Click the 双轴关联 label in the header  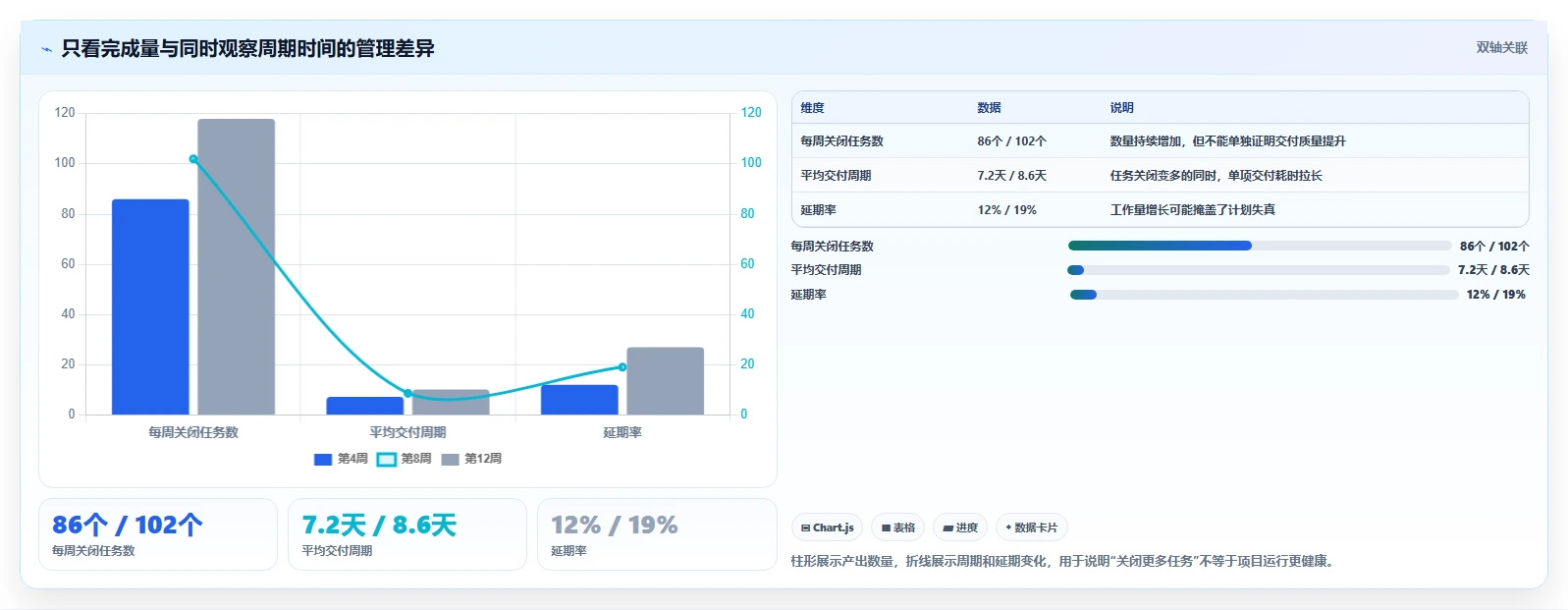click(x=1502, y=47)
